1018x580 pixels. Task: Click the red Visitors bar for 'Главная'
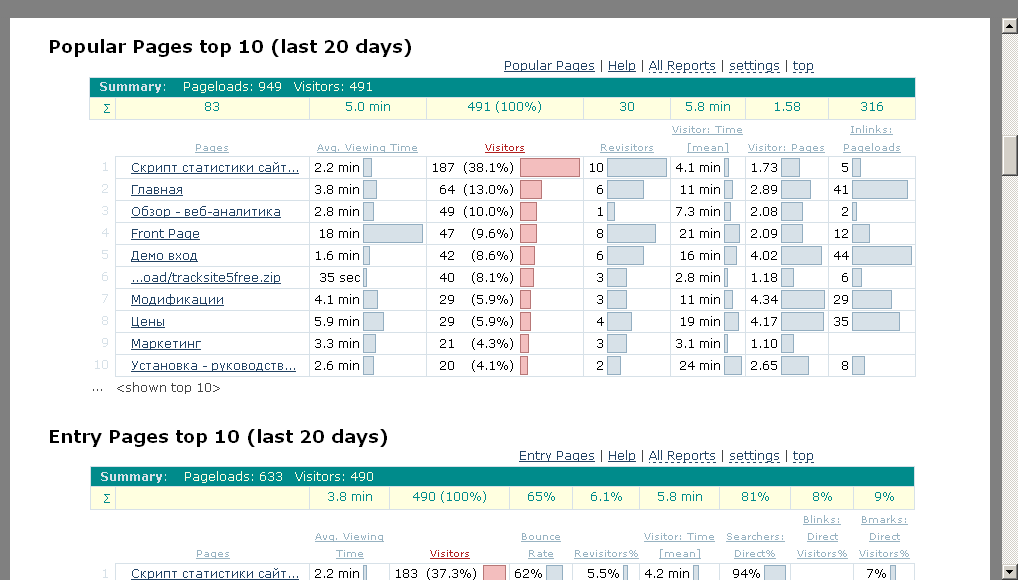[530, 190]
